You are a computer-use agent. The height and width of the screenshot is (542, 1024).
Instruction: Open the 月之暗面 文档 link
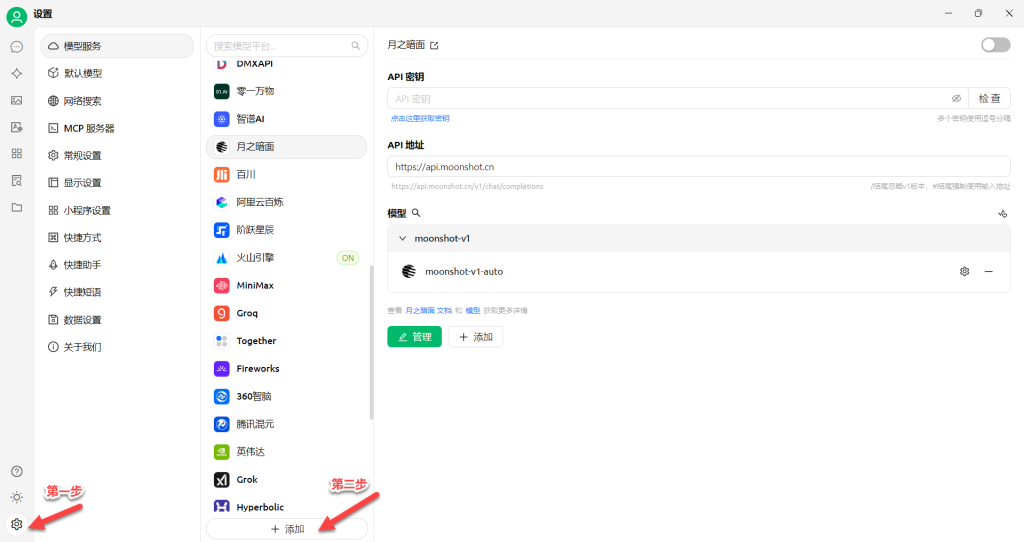coord(428,311)
